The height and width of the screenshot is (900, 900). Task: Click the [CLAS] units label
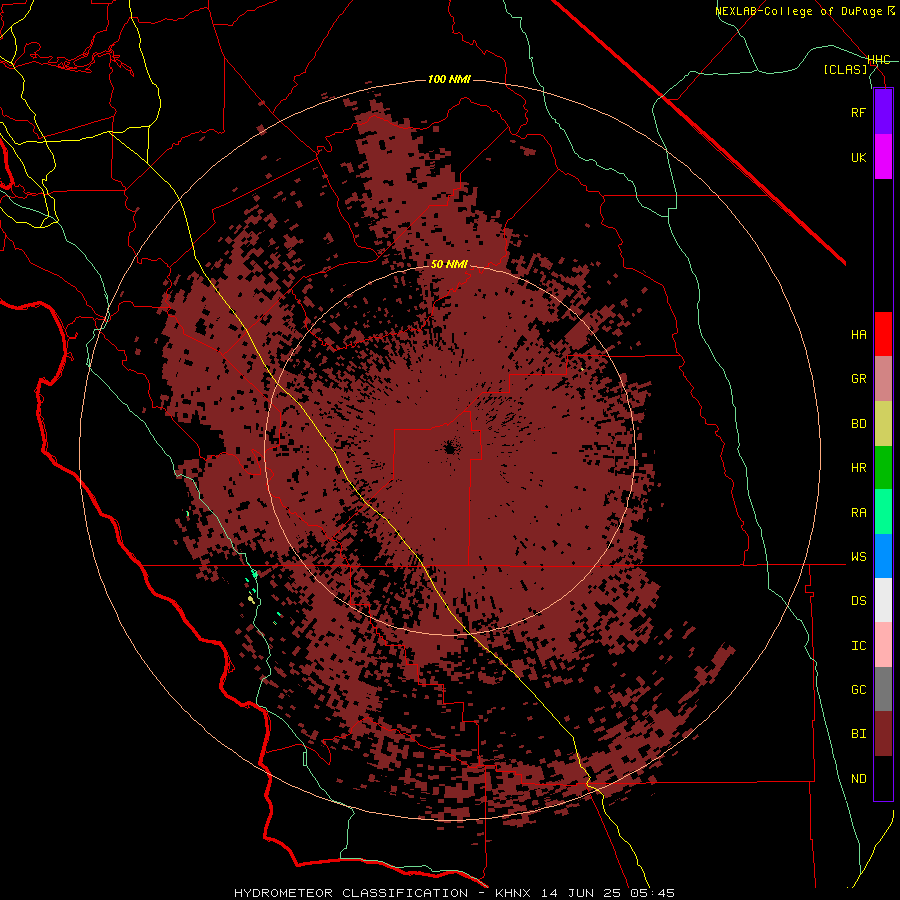845,69
